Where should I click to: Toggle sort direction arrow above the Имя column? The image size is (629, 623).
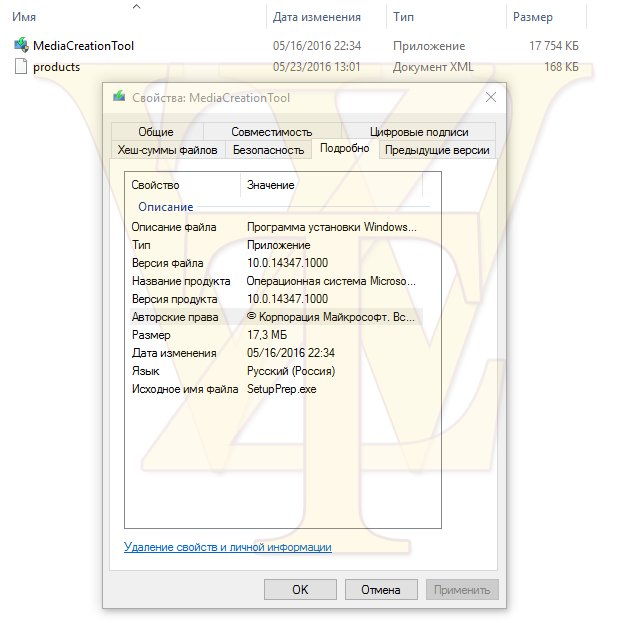pos(136,6)
